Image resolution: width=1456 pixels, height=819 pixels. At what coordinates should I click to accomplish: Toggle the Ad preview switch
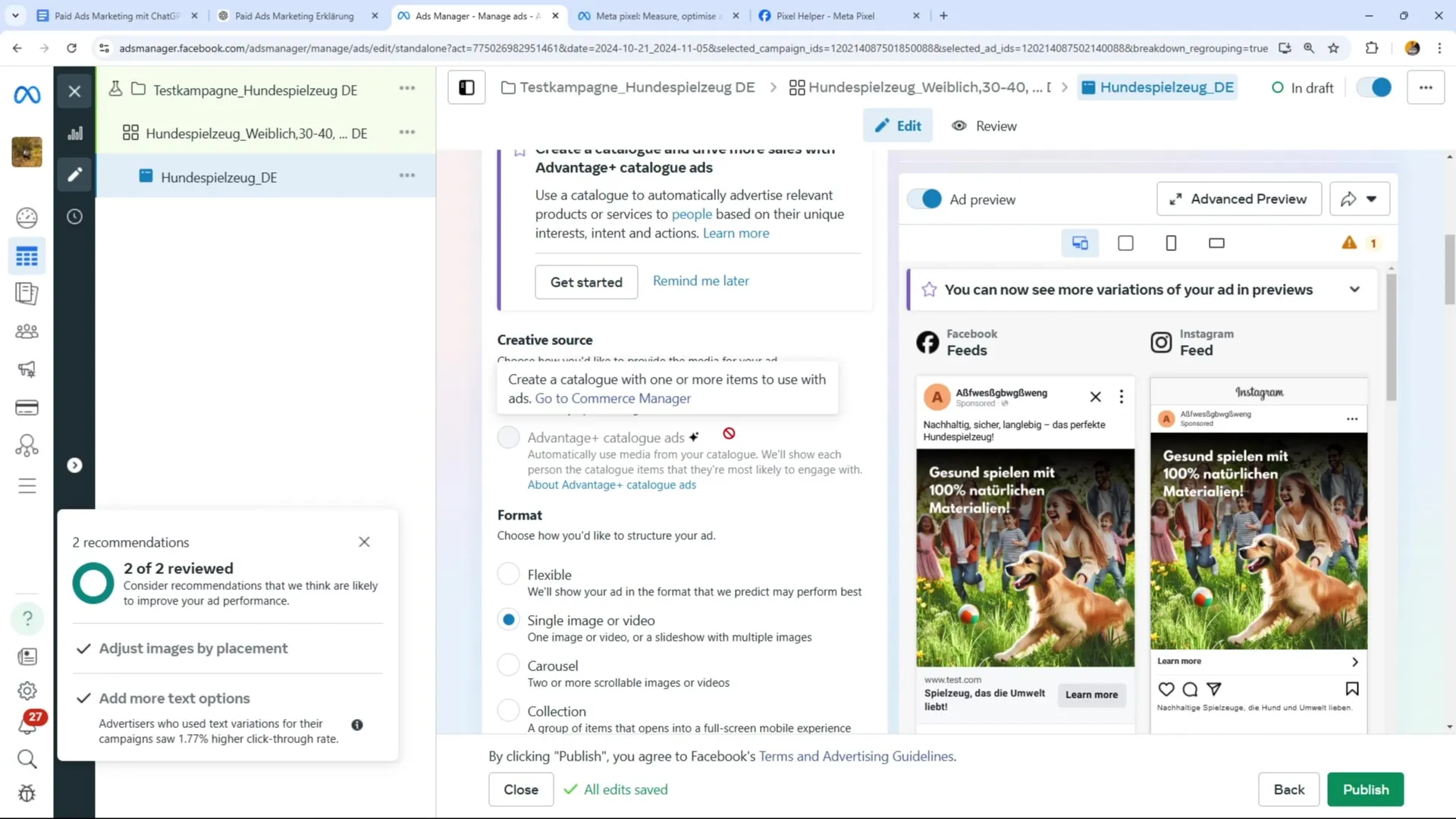[x=924, y=199]
